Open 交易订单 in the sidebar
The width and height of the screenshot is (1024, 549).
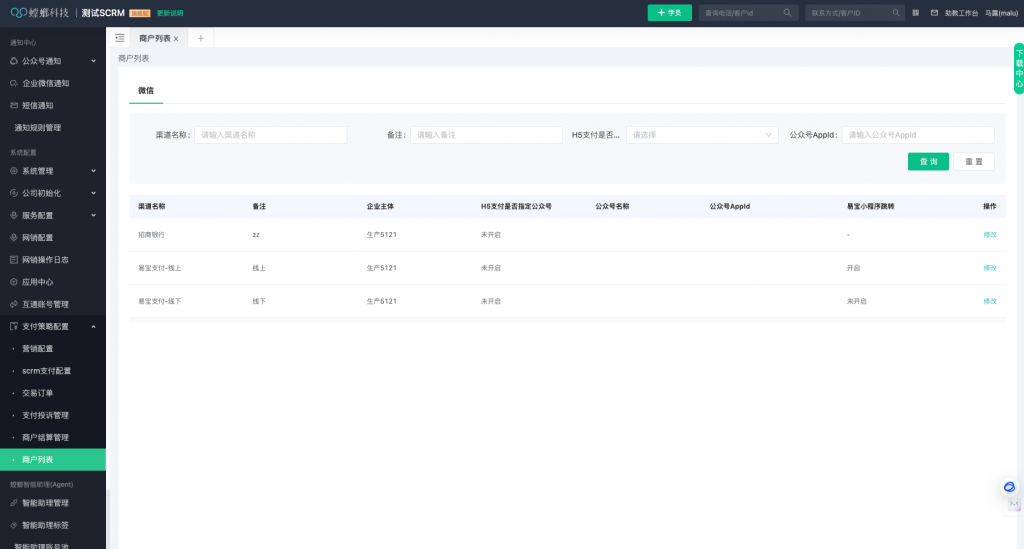(x=38, y=393)
